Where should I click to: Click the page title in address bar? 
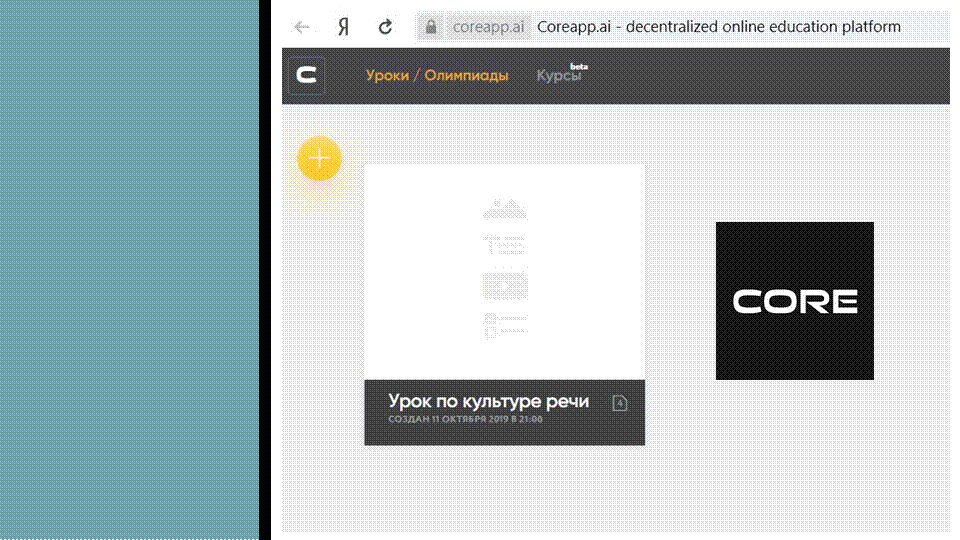[719, 27]
